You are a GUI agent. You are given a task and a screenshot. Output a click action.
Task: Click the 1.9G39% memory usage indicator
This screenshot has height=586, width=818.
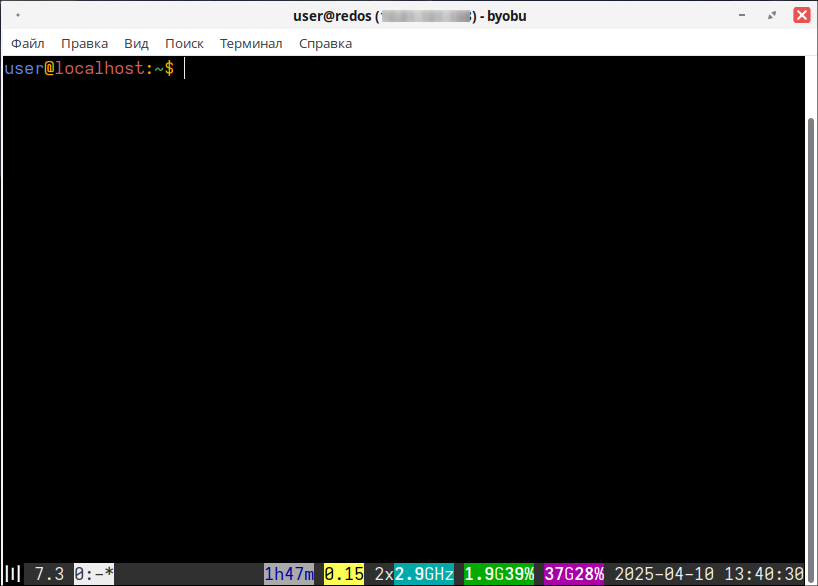[499, 574]
